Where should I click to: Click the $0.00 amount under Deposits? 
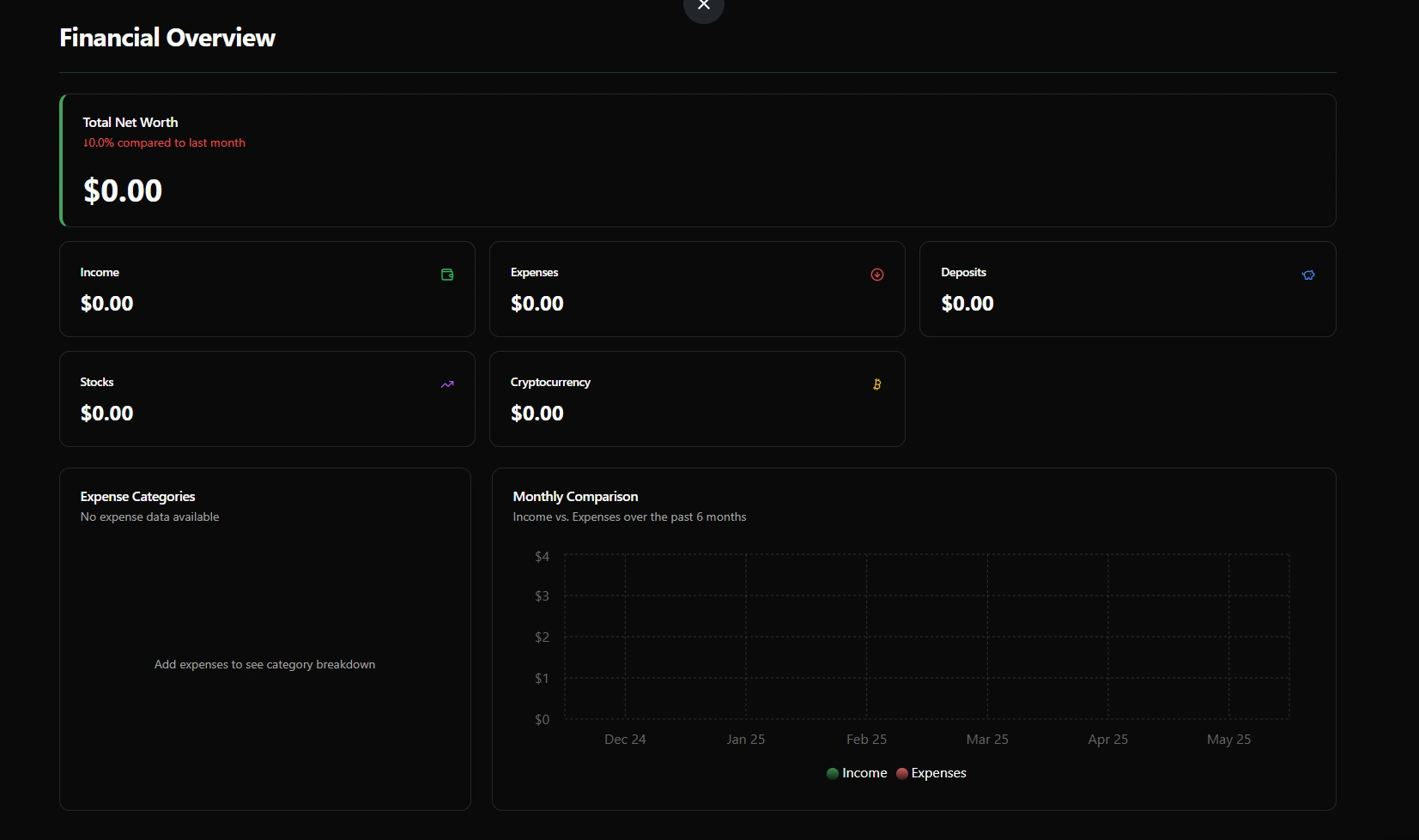point(967,304)
